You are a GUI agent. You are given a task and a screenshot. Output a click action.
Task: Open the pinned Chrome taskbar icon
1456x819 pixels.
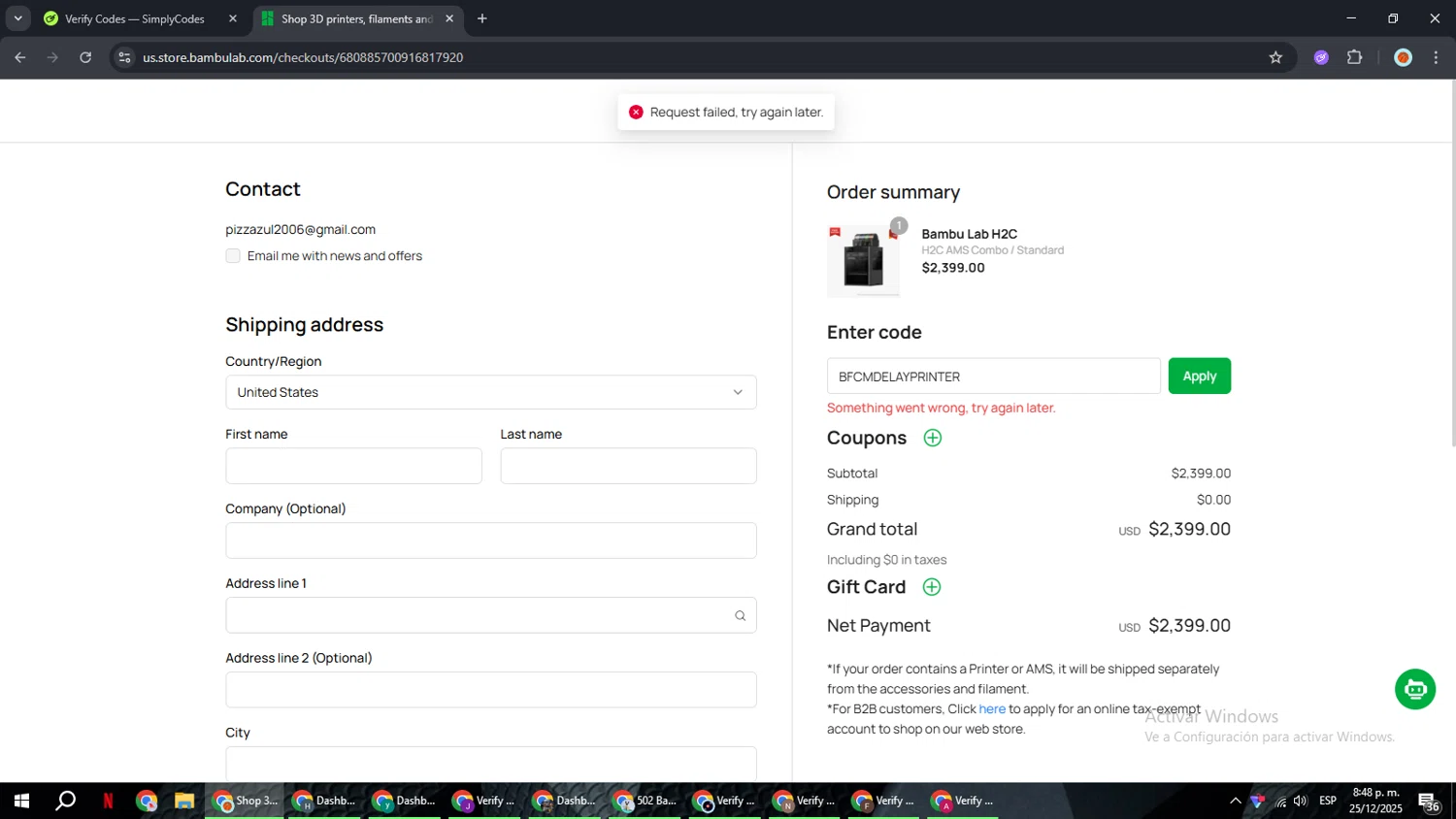(x=147, y=801)
